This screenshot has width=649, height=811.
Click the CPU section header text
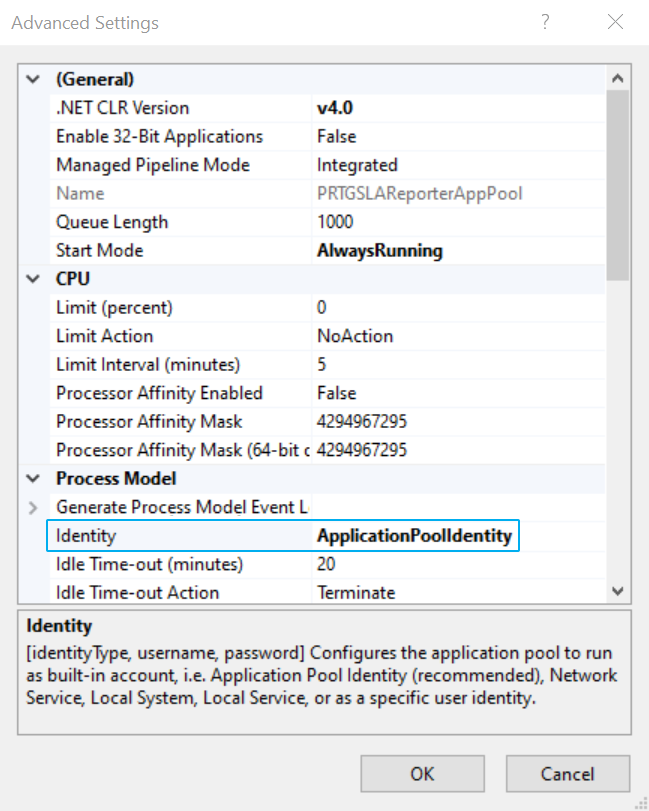click(73, 279)
